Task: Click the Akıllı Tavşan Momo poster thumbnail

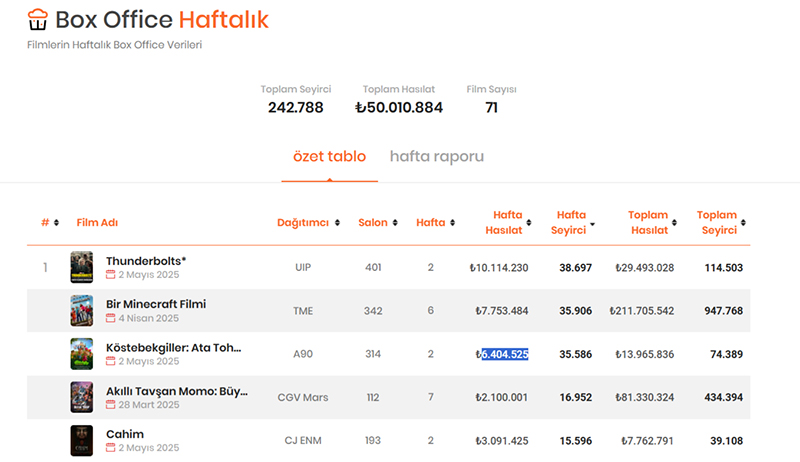Action: pos(82,397)
